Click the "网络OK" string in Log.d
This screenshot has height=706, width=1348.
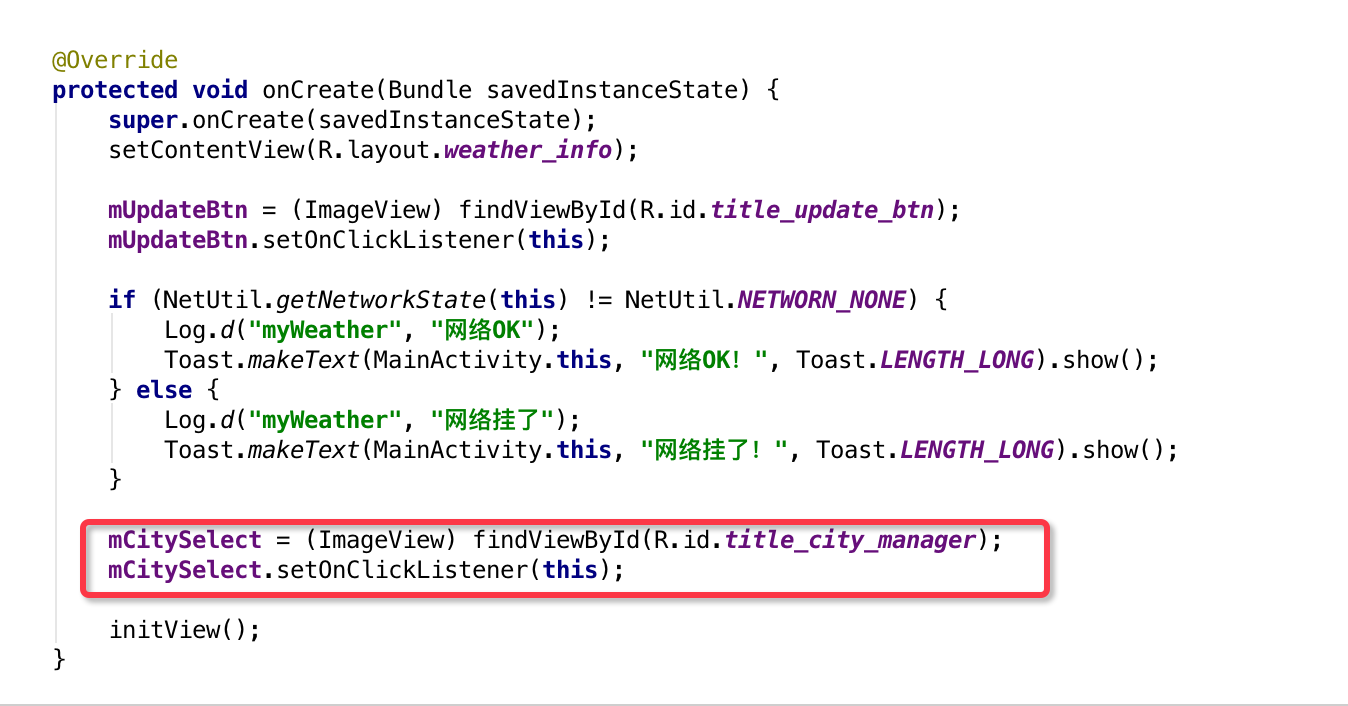pyautogui.click(x=484, y=330)
